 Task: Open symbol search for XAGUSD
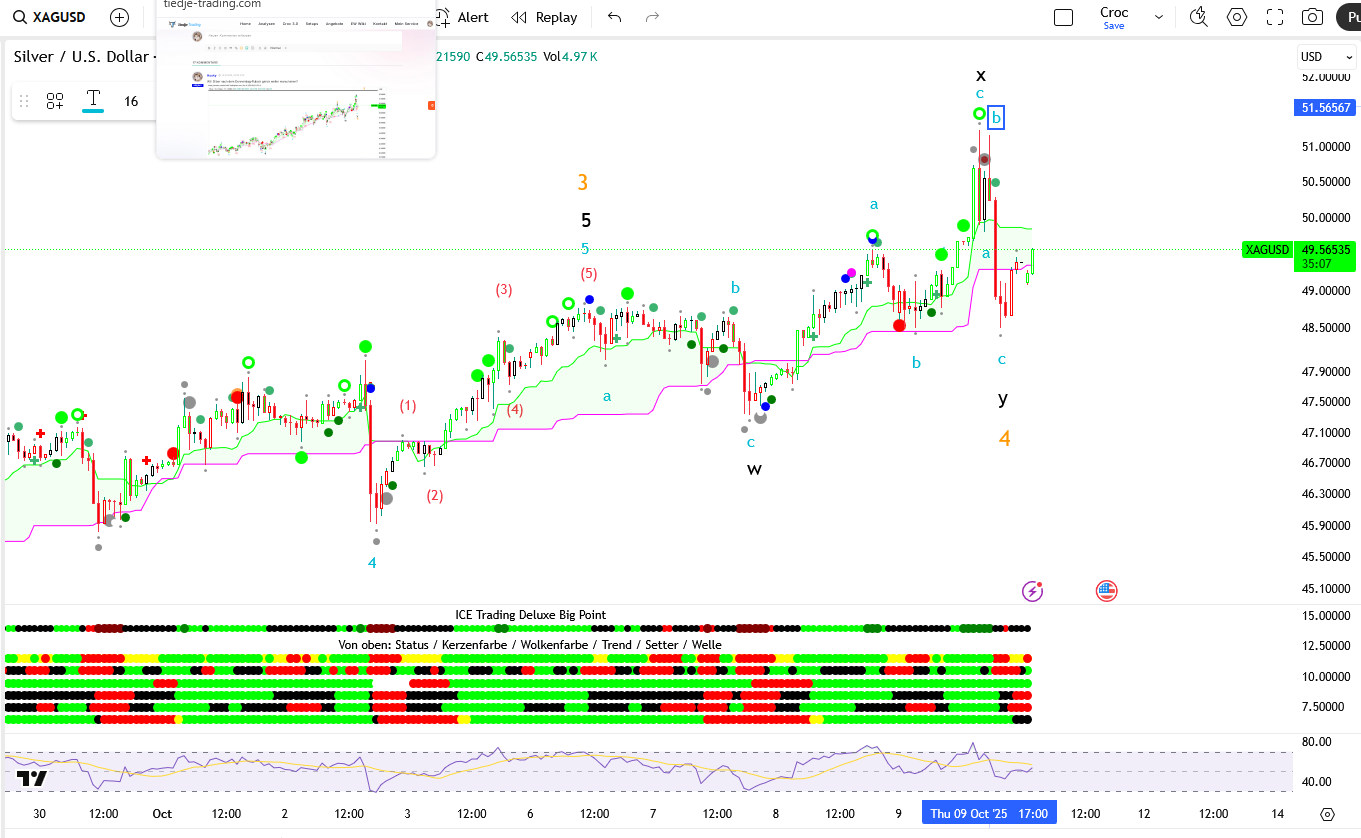(50, 17)
